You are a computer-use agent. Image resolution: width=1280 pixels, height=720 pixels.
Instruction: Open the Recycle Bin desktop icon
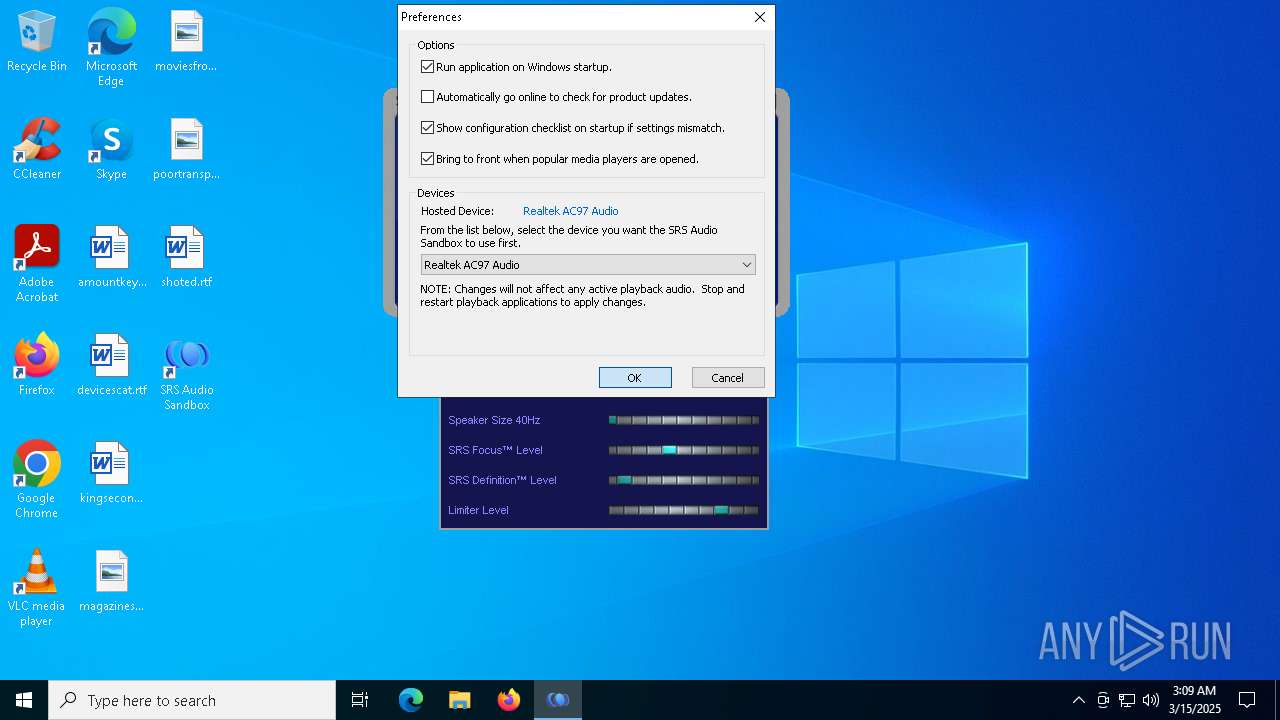(x=37, y=42)
